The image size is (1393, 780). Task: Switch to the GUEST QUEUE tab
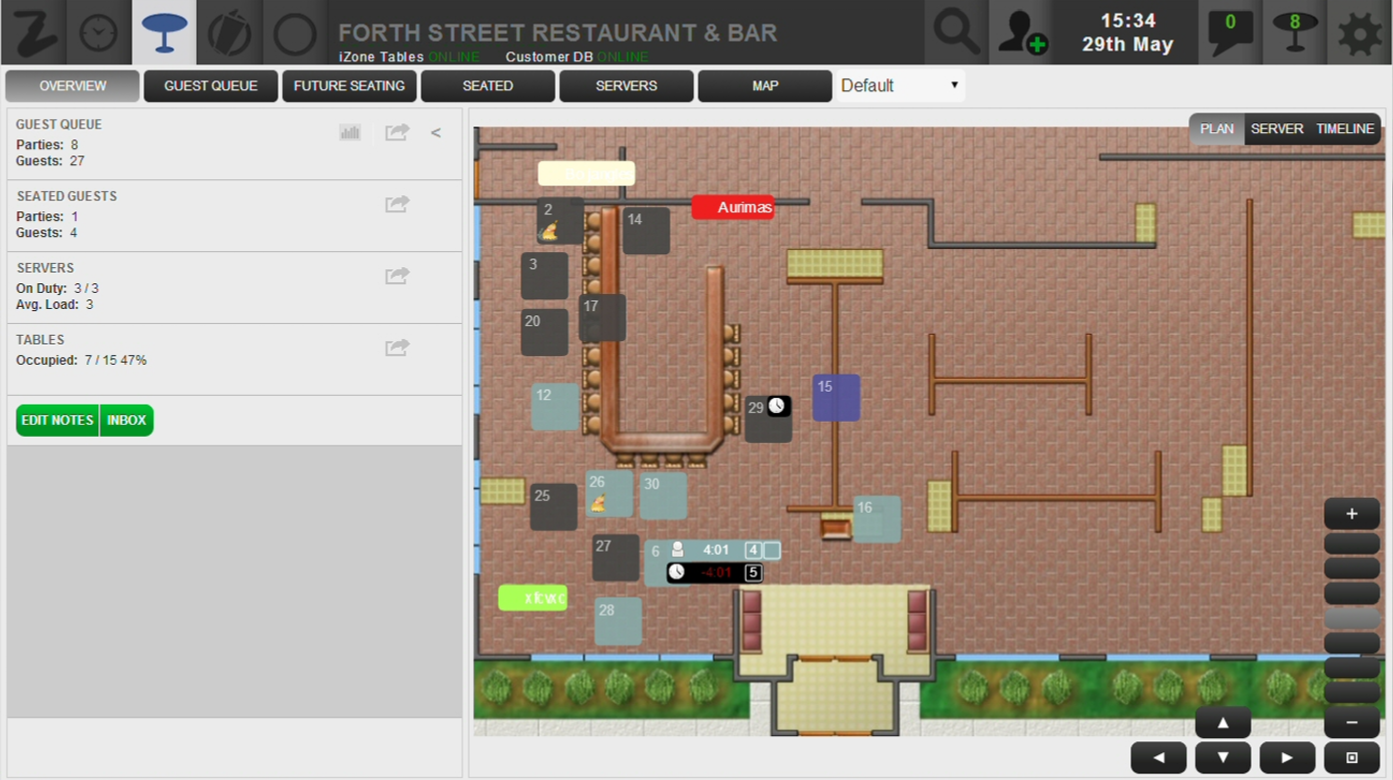pos(211,86)
